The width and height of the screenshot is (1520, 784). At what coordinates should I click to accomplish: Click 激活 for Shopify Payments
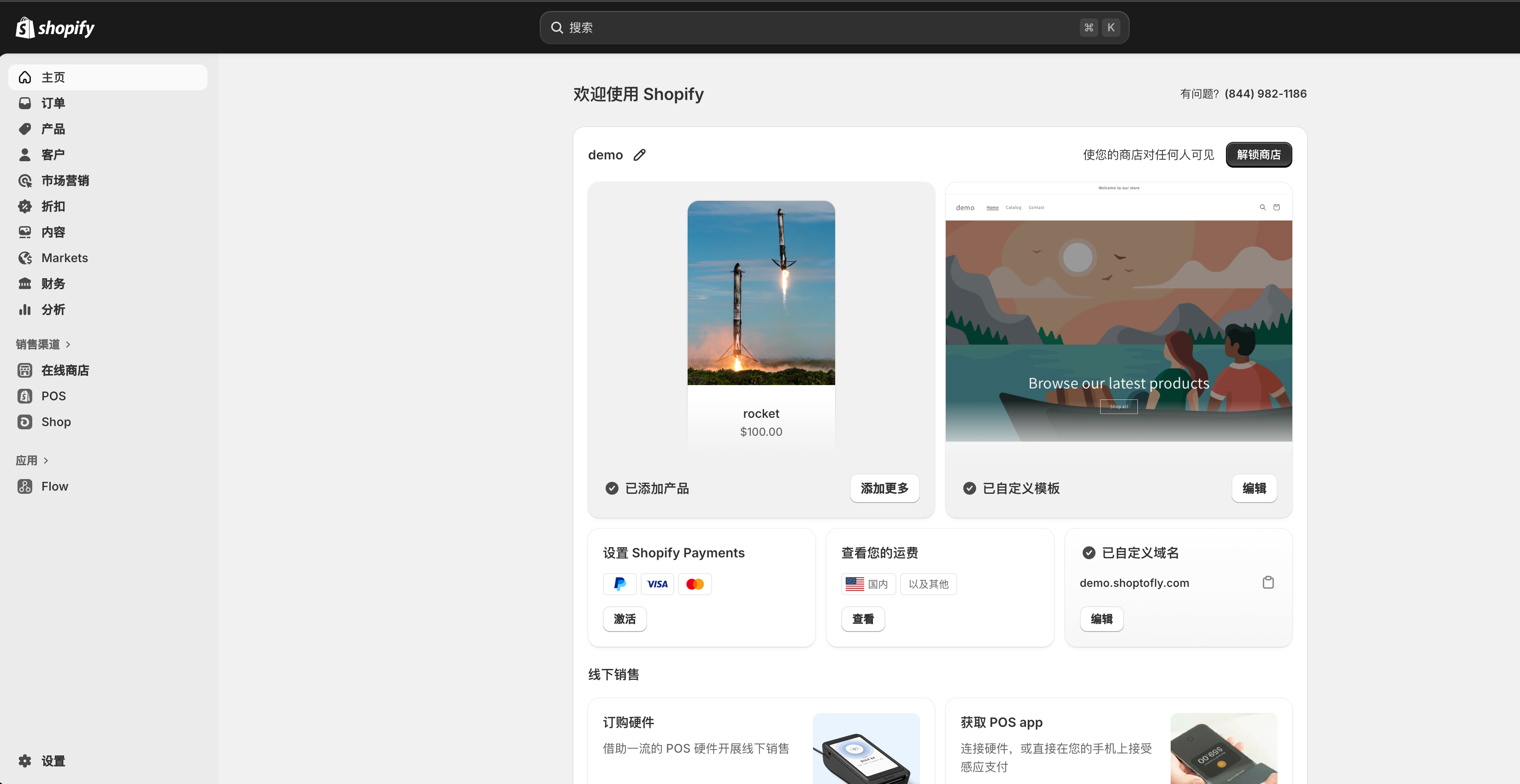(x=624, y=619)
